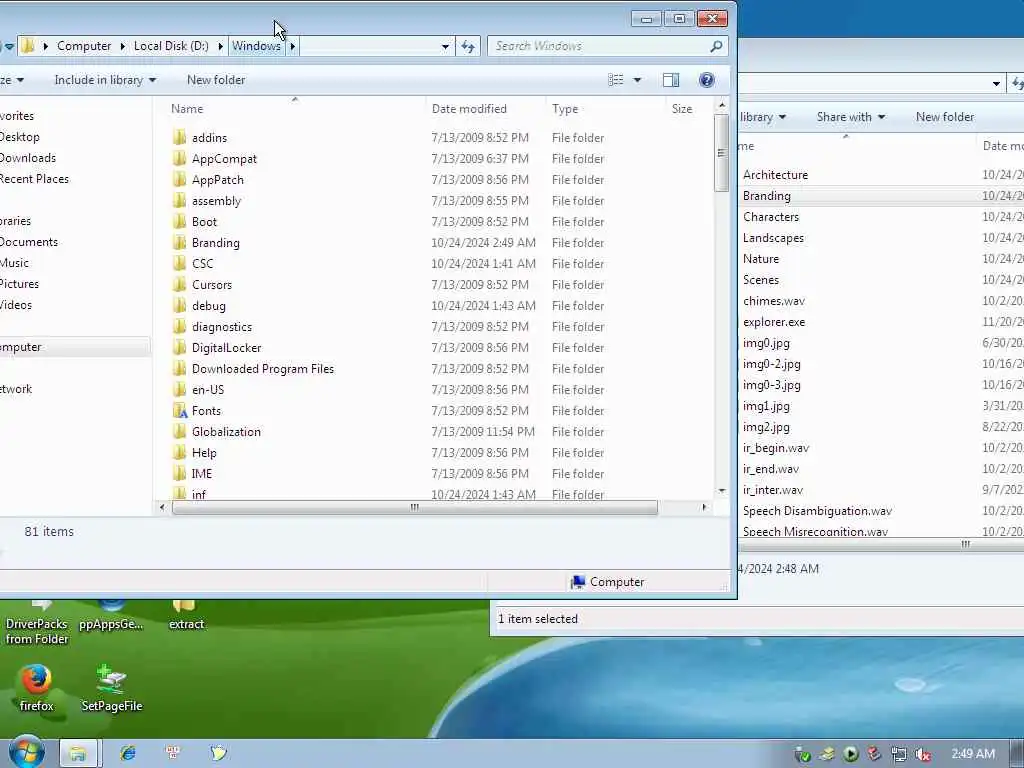Click the search magnifier icon
The width and height of the screenshot is (1024, 768).
tap(716, 46)
